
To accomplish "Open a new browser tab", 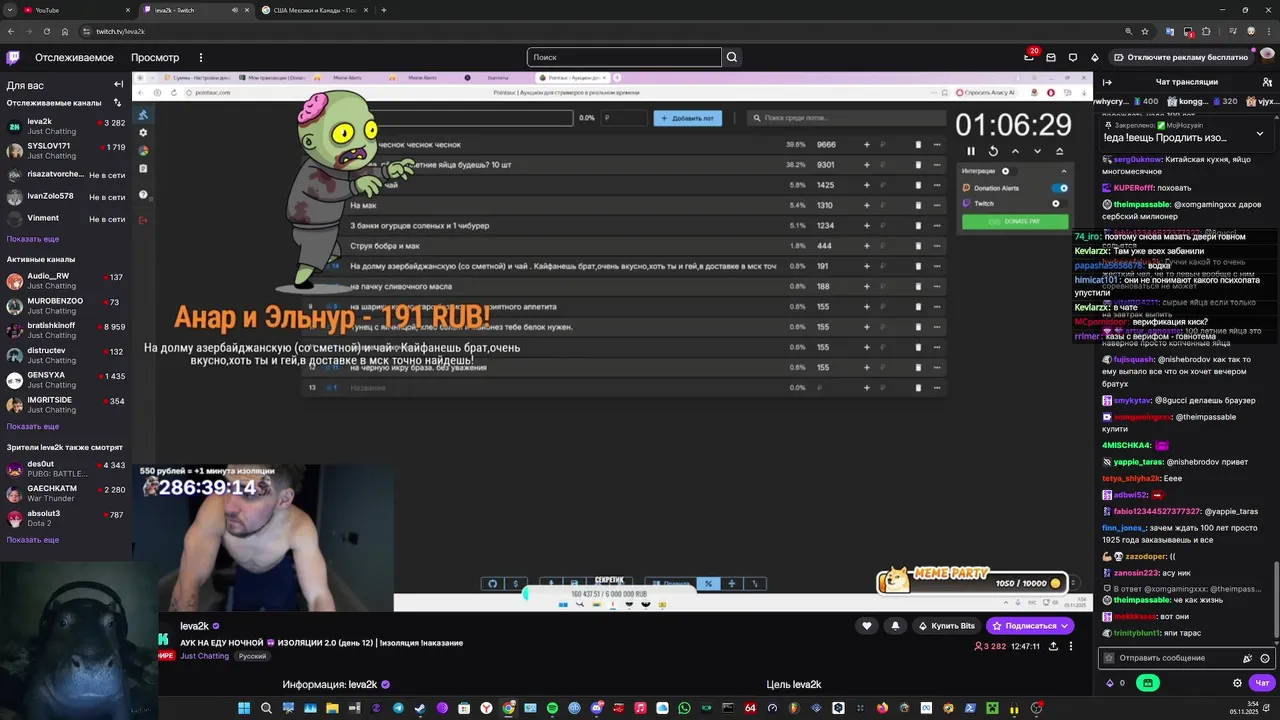I will click(384, 10).
